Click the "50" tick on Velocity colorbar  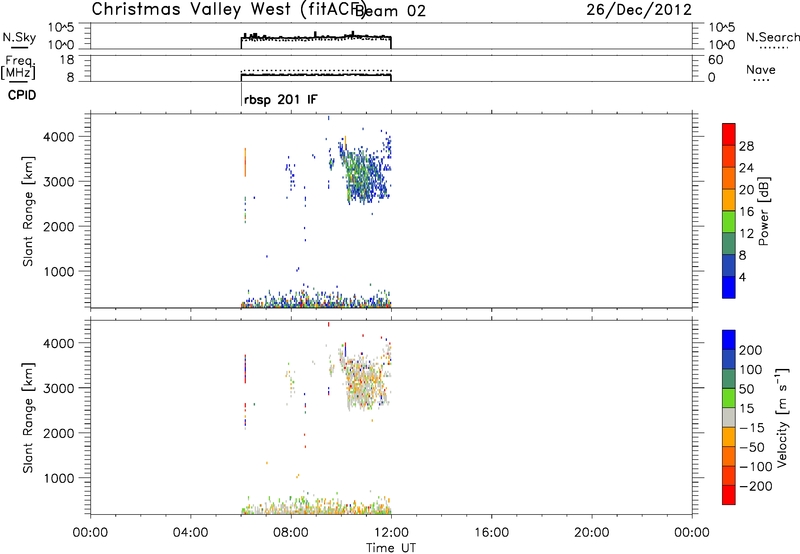pos(746,389)
